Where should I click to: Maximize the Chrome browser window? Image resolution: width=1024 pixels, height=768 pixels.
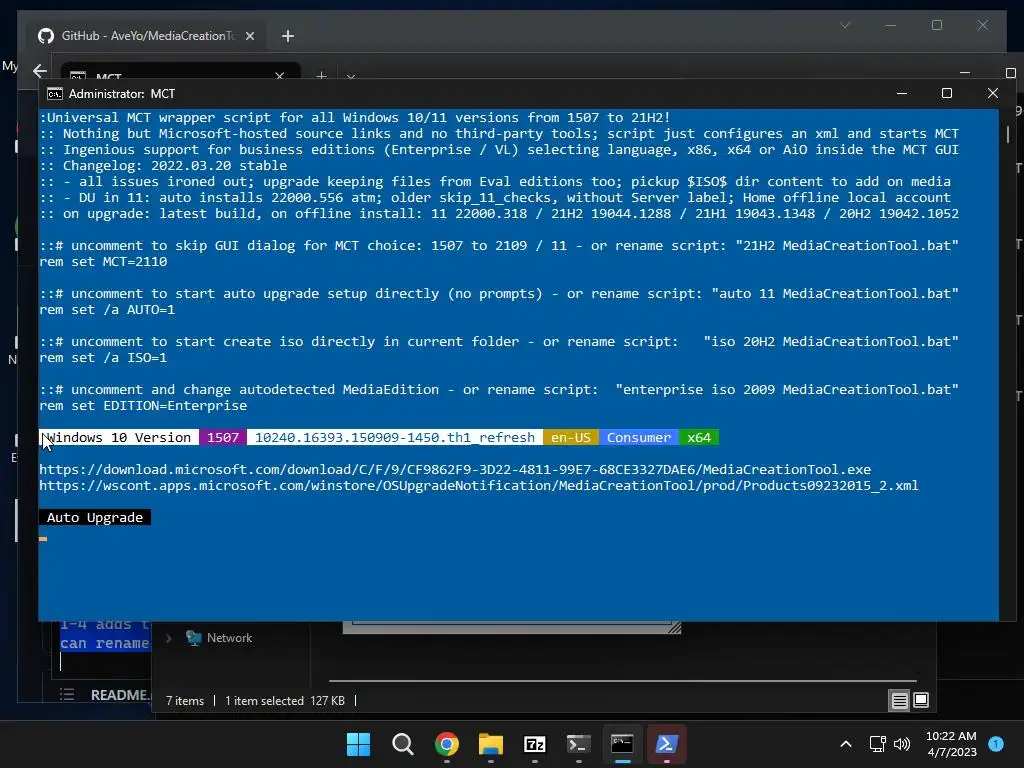[936, 25]
